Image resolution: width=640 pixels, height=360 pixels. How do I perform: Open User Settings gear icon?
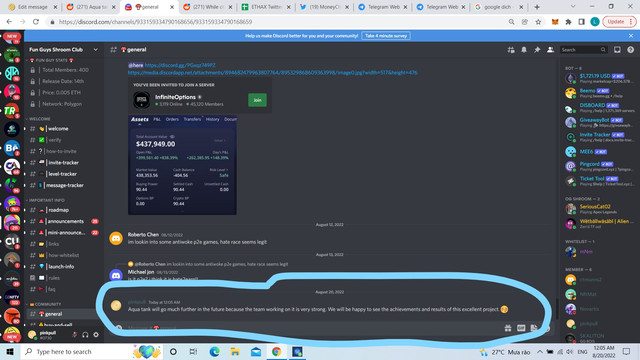96,335
